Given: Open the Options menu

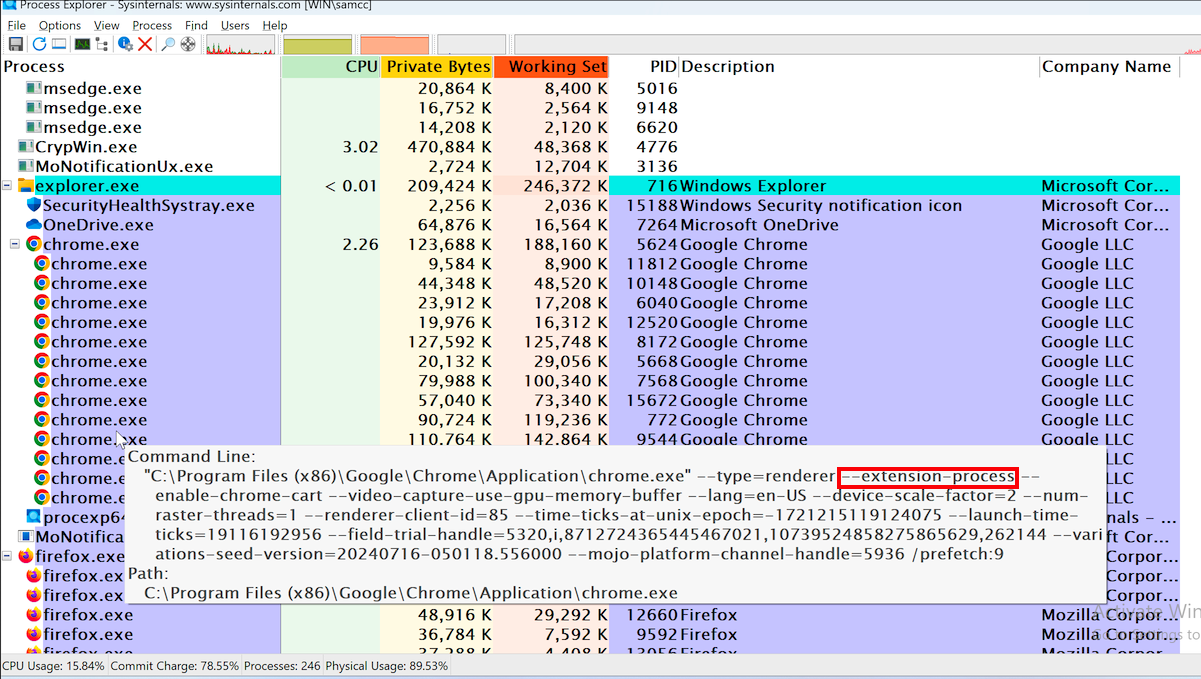Looking at the screenshot, I should click(60, 25).
